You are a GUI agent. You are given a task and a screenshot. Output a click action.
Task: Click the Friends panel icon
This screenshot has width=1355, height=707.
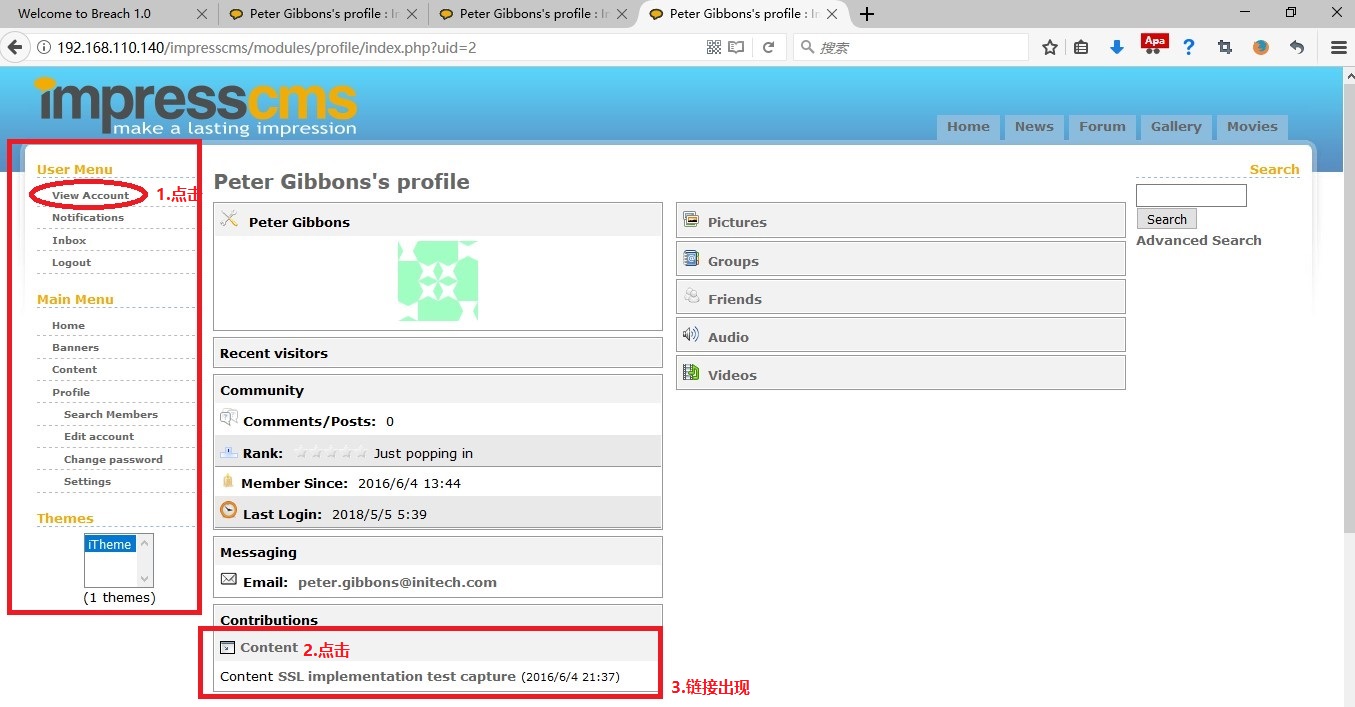691,296
